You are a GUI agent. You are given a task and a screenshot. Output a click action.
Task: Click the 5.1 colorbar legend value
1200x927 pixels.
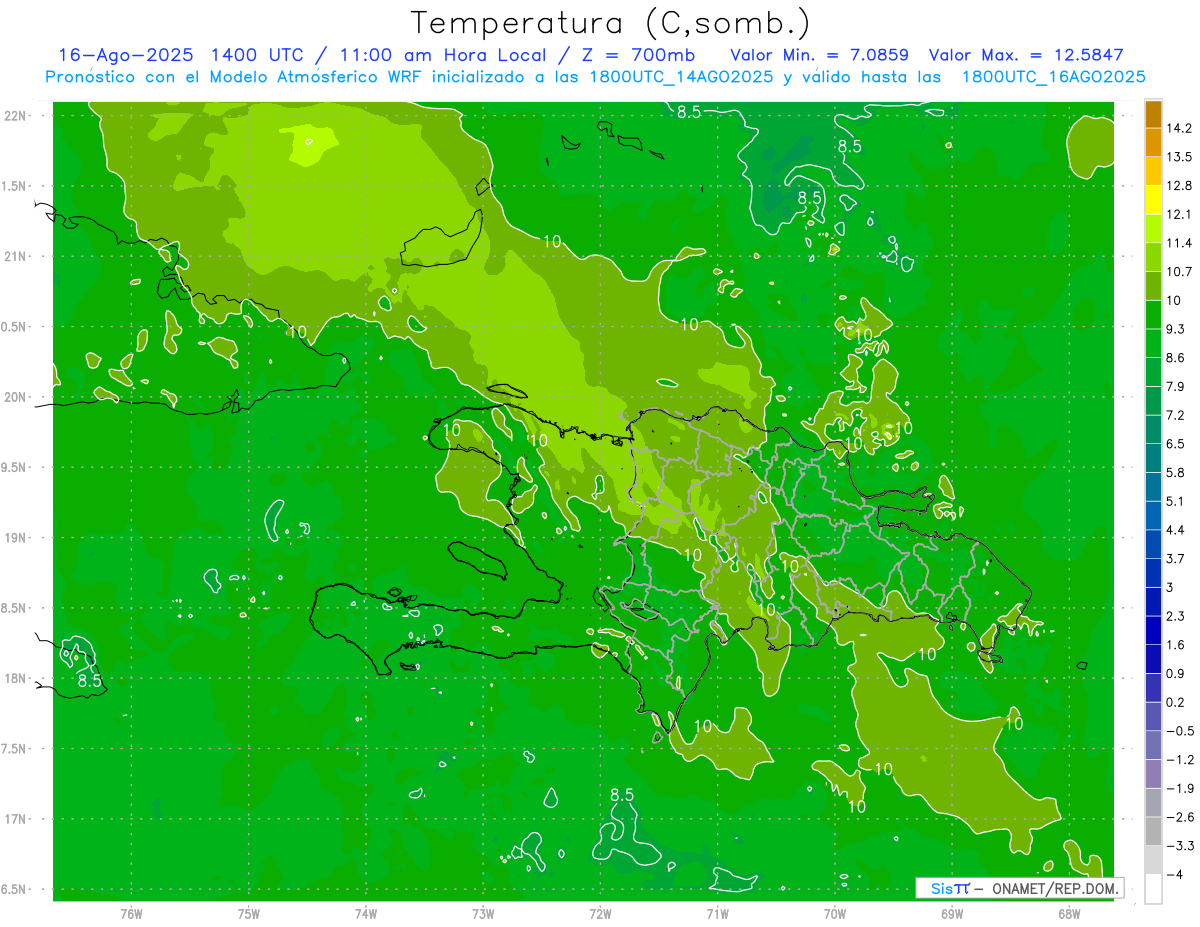tap(1177, 501)
